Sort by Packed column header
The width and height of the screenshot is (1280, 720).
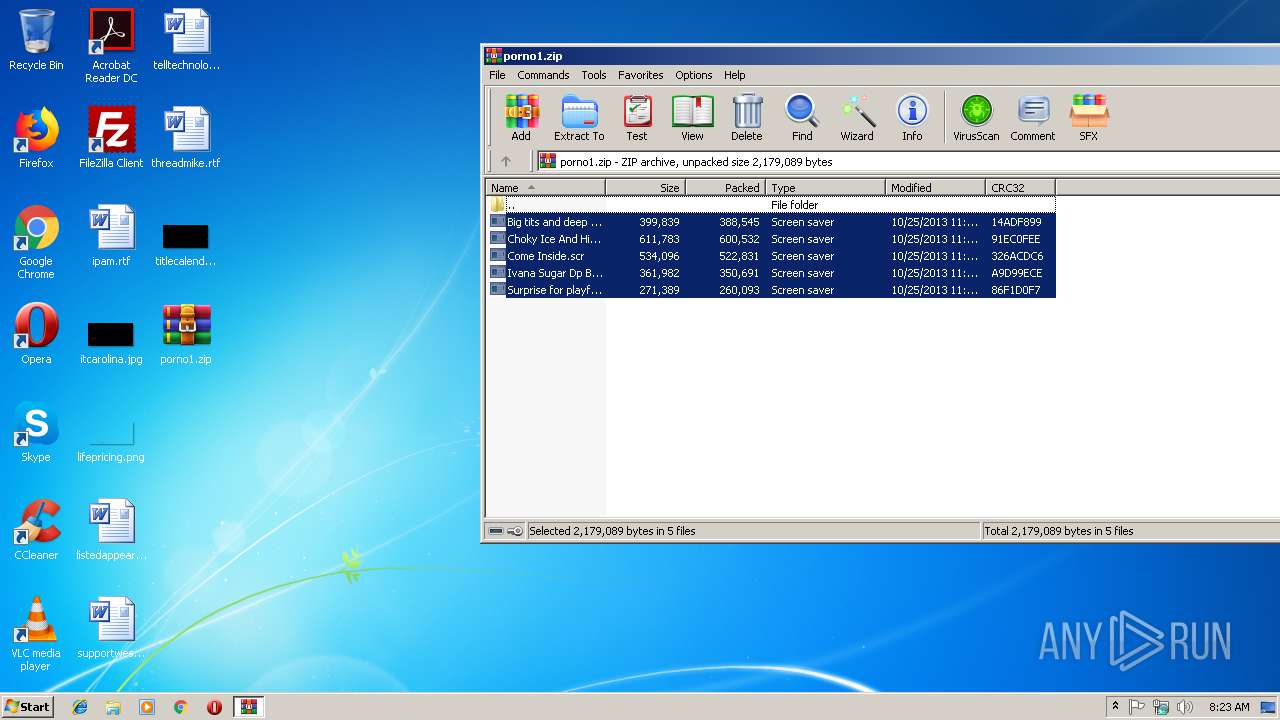(726, 188)
